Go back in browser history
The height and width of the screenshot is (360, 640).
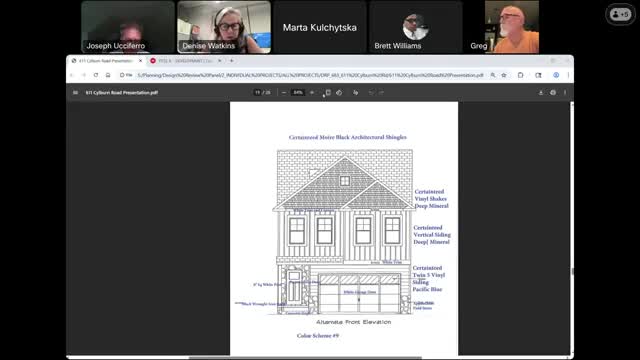pyautogui.click(x=72, y=75)
